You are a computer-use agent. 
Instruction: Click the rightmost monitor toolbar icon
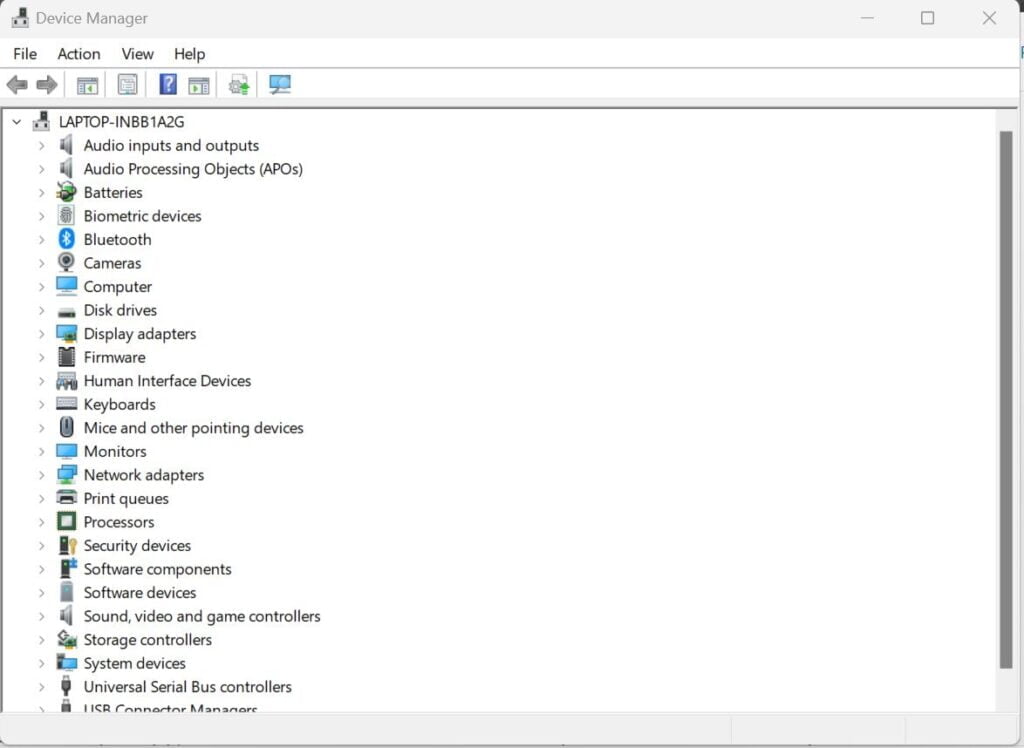[279, 84]
